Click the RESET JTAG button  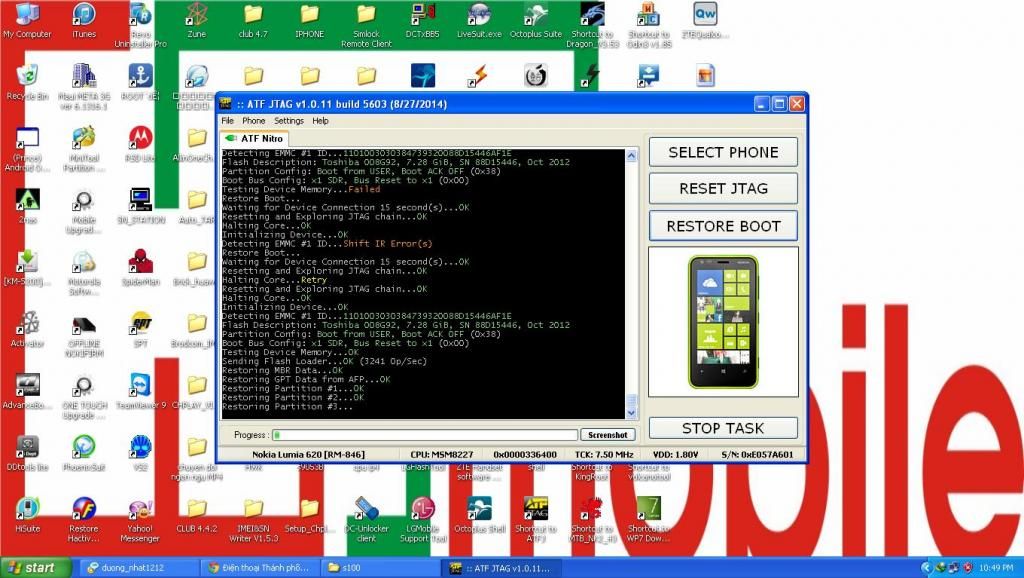(x=723, y=189)
